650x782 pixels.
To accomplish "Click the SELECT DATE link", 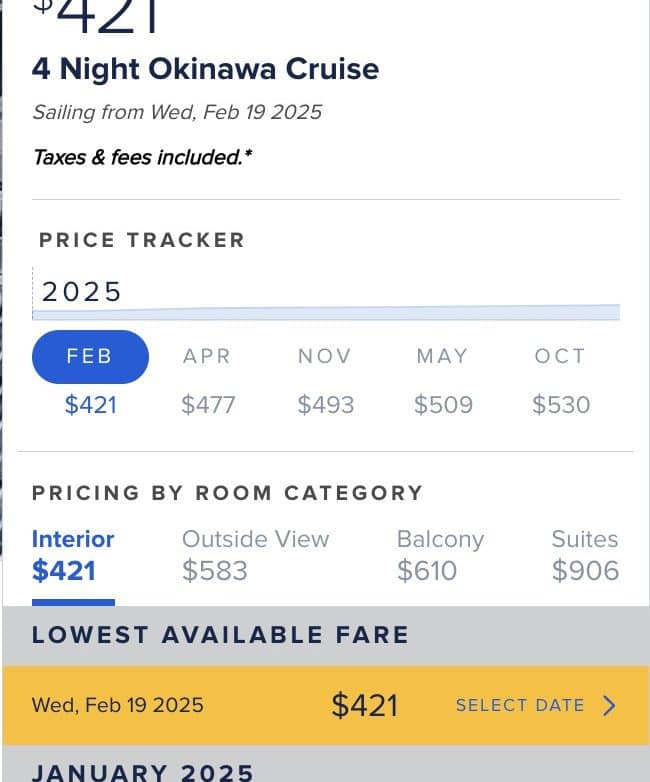I will [520, 705].
